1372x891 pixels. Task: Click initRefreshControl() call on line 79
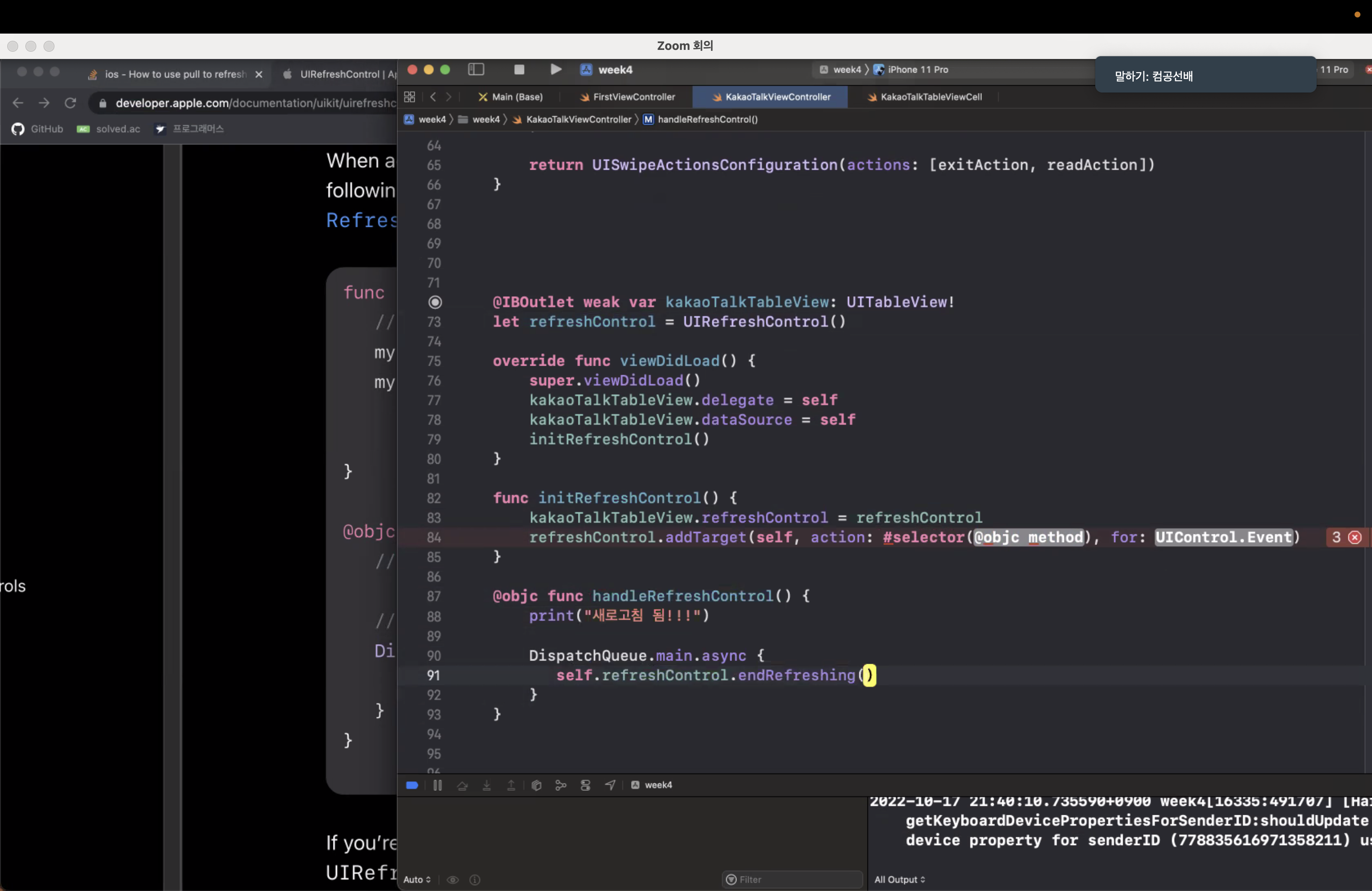(x=618, y=439)
